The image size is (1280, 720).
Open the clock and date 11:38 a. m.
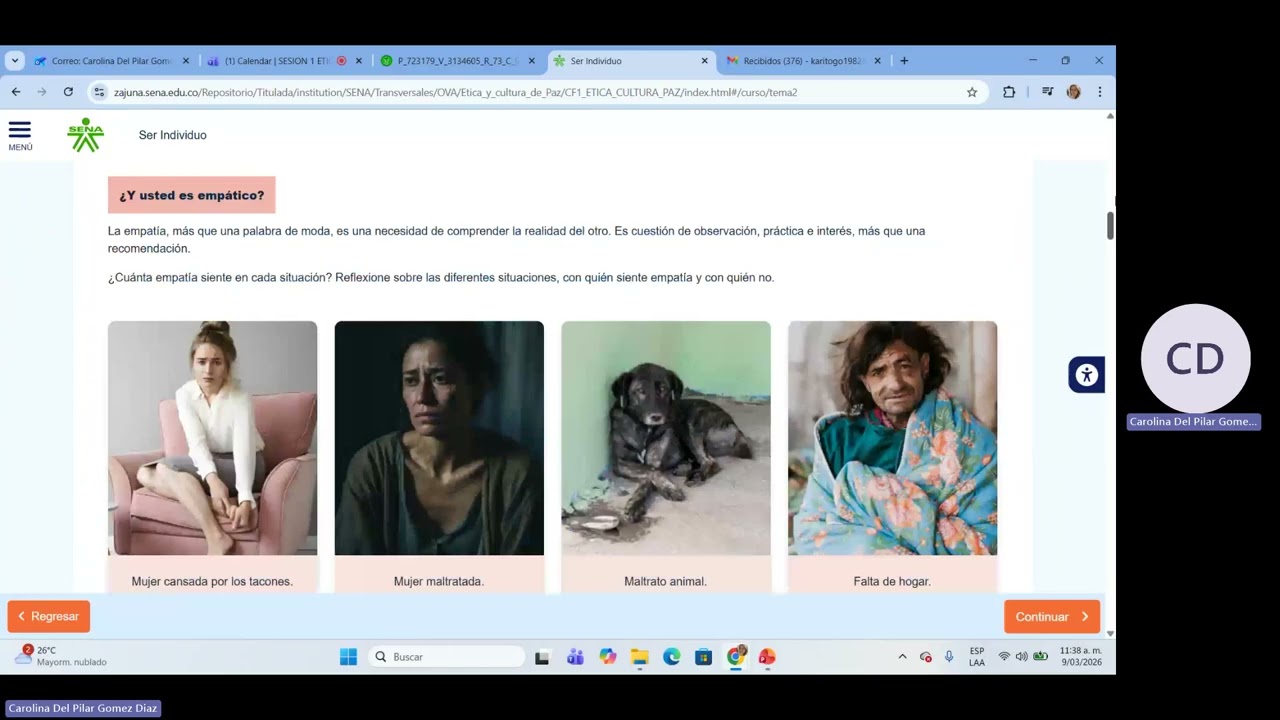[1081, 656]
